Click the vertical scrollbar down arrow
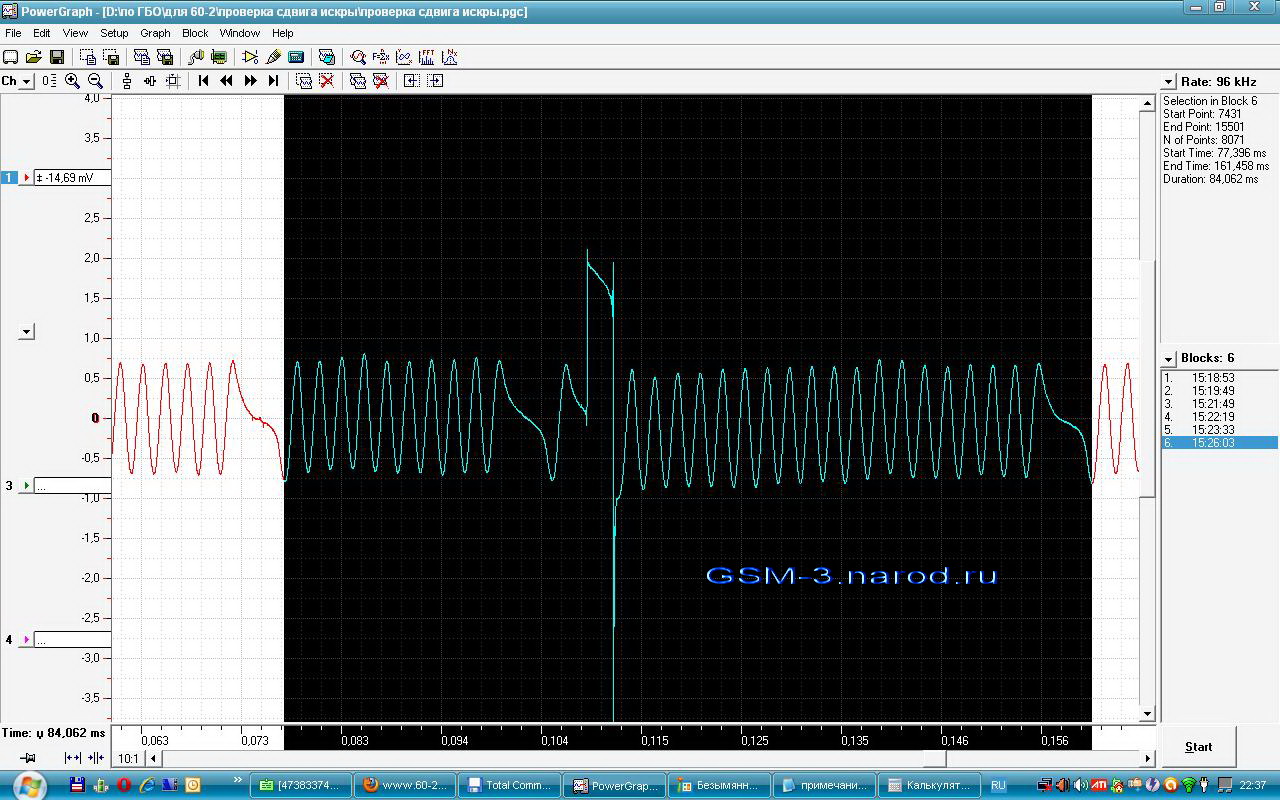The height and width of the screenshot is (800, 1280). pos(1148,714)
